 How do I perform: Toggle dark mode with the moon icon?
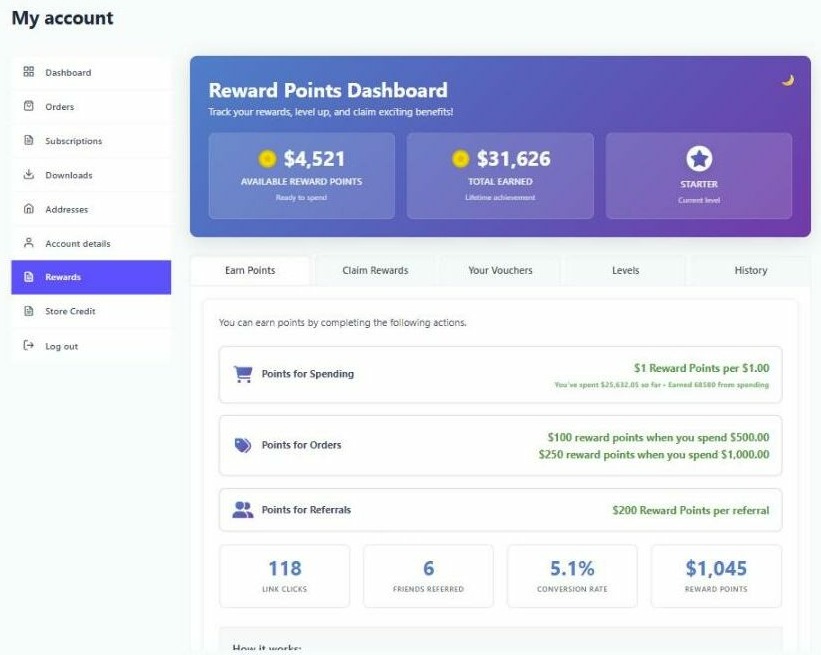788,81
